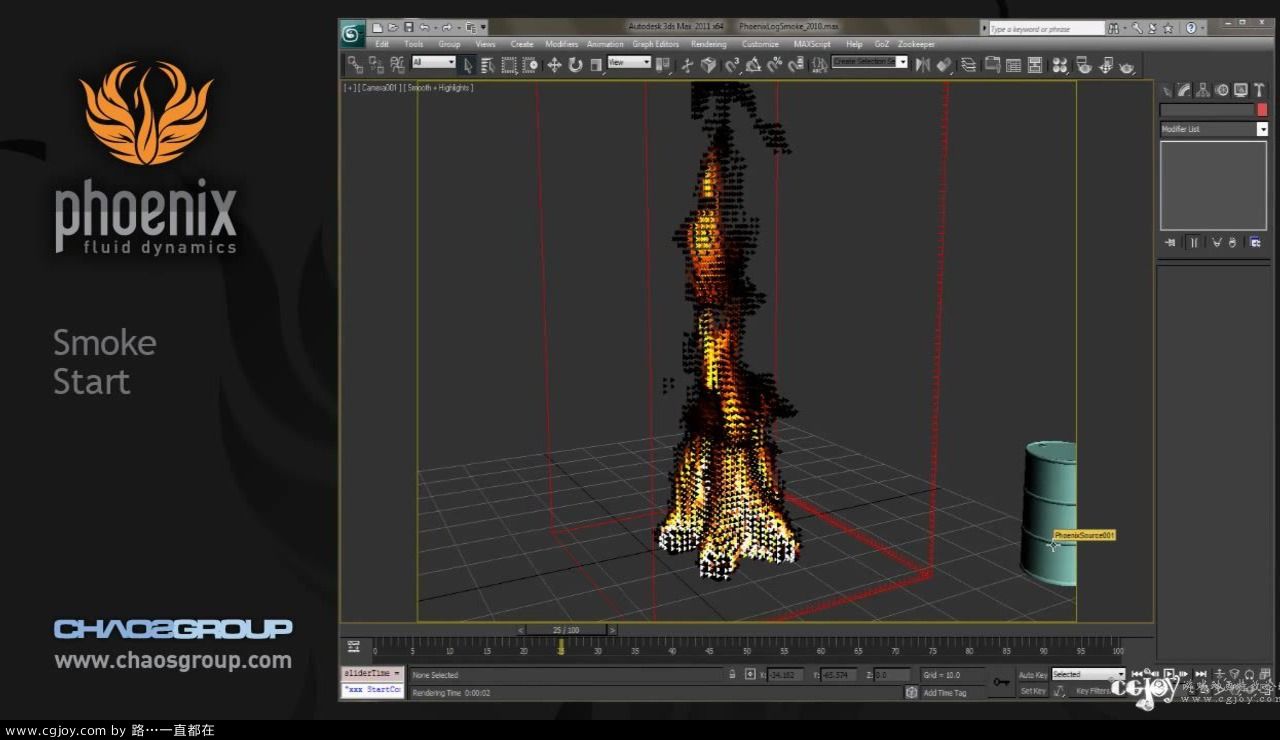Open the Selected key filter dropdown

point(1088,674)
